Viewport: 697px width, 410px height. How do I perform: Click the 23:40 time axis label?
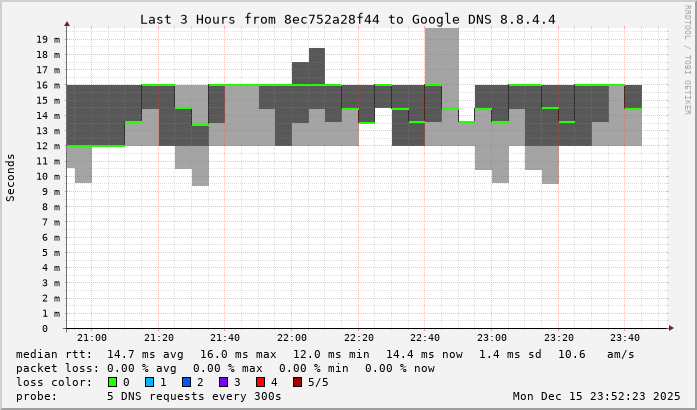[x=625, y=339]
